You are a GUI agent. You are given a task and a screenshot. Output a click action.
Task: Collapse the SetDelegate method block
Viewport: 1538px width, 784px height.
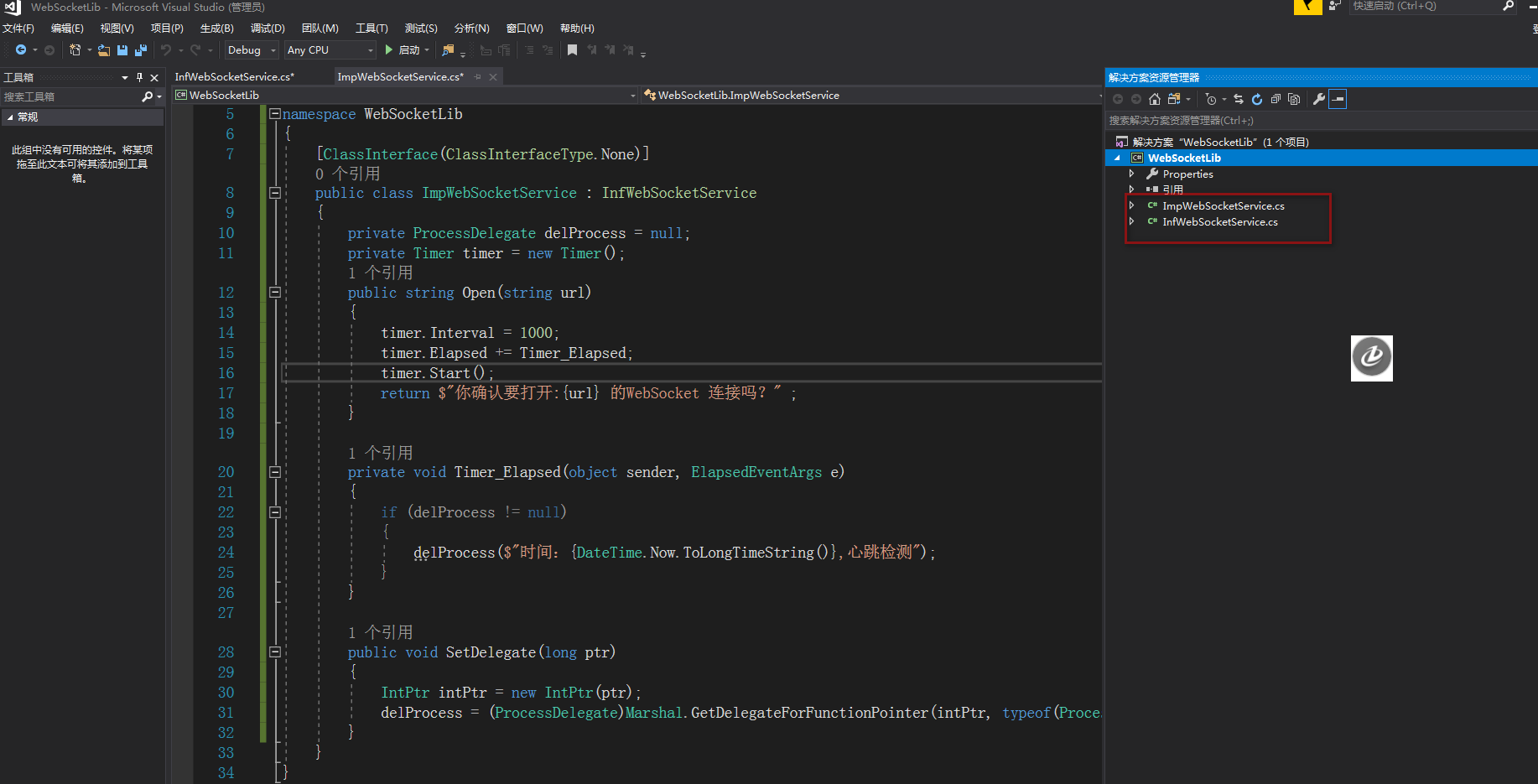(274, 652)
